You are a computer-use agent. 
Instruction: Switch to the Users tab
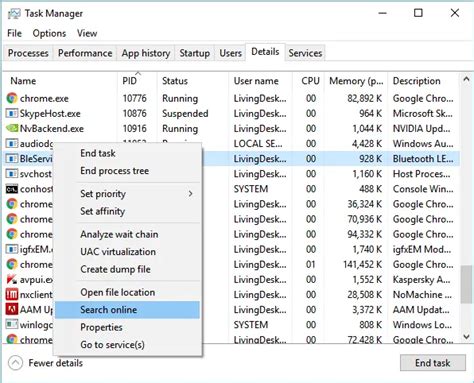tap(230, 53)
